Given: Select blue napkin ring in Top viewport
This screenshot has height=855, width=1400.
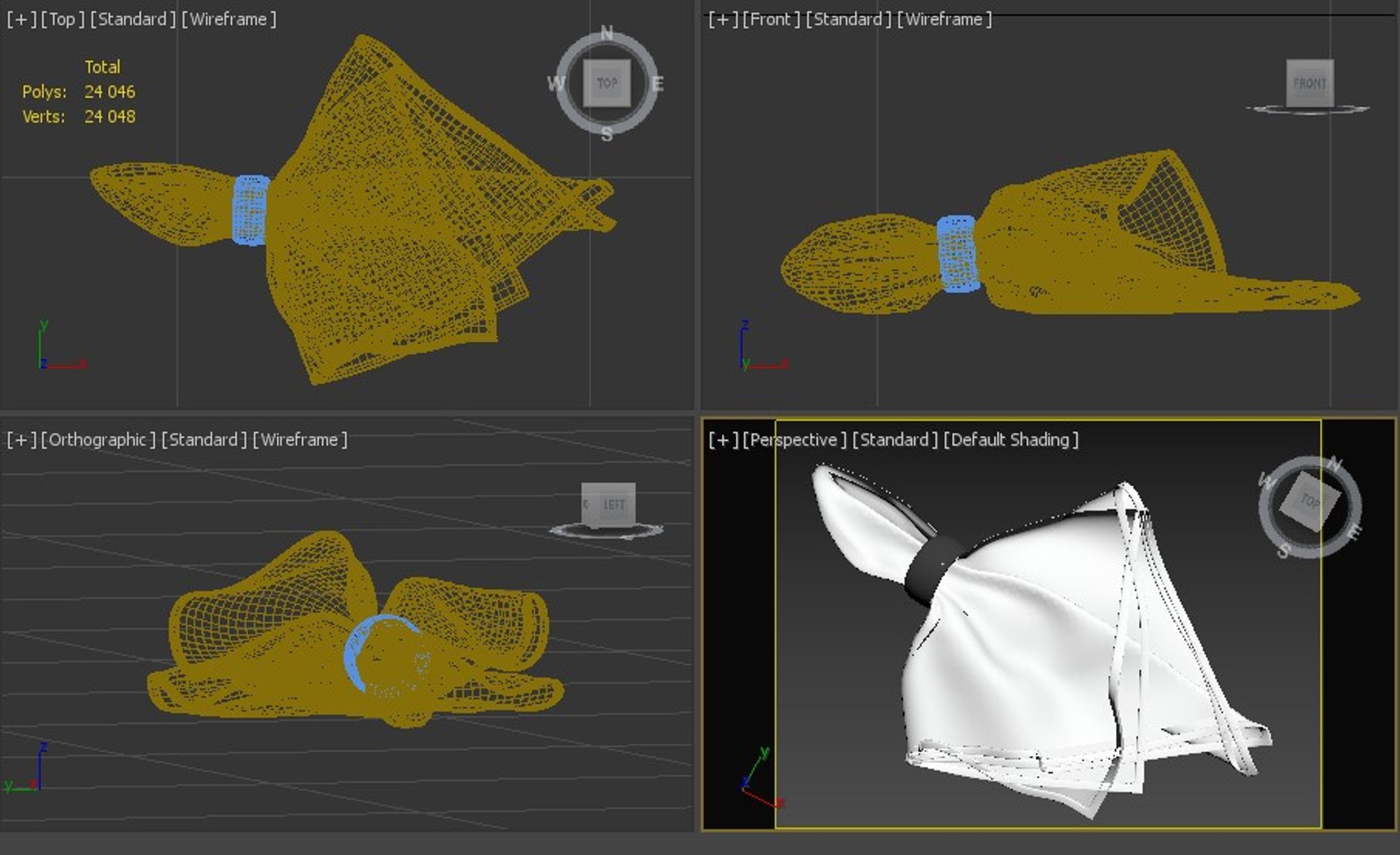Looking at the screenshot, I should tap(251, 210).
